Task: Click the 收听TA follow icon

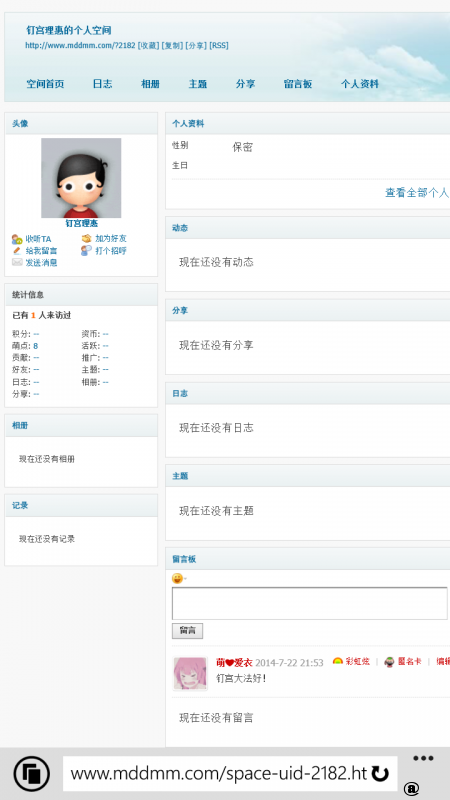Action: 17,239
